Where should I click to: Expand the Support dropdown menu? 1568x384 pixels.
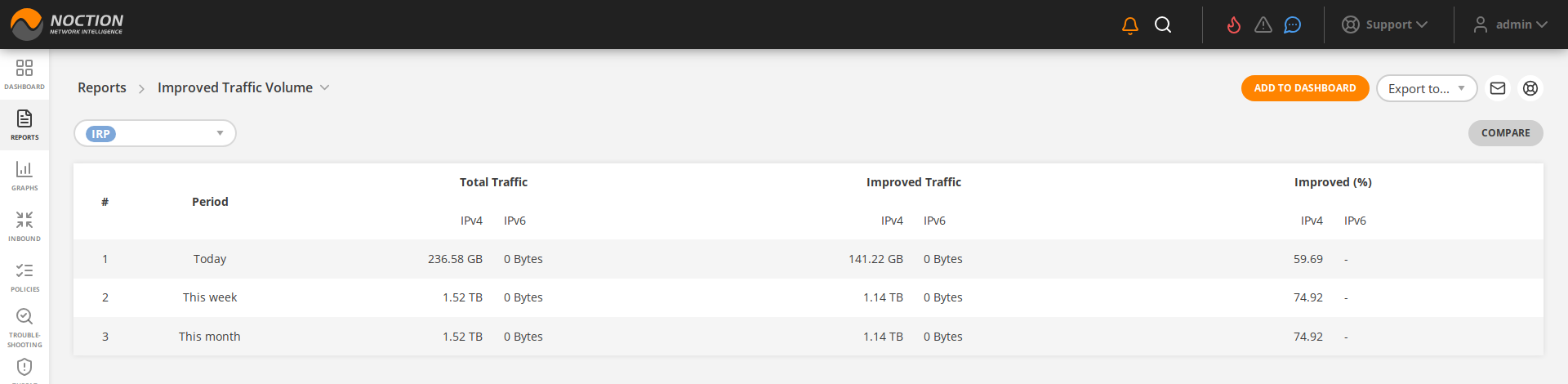tap(1384, 25)
